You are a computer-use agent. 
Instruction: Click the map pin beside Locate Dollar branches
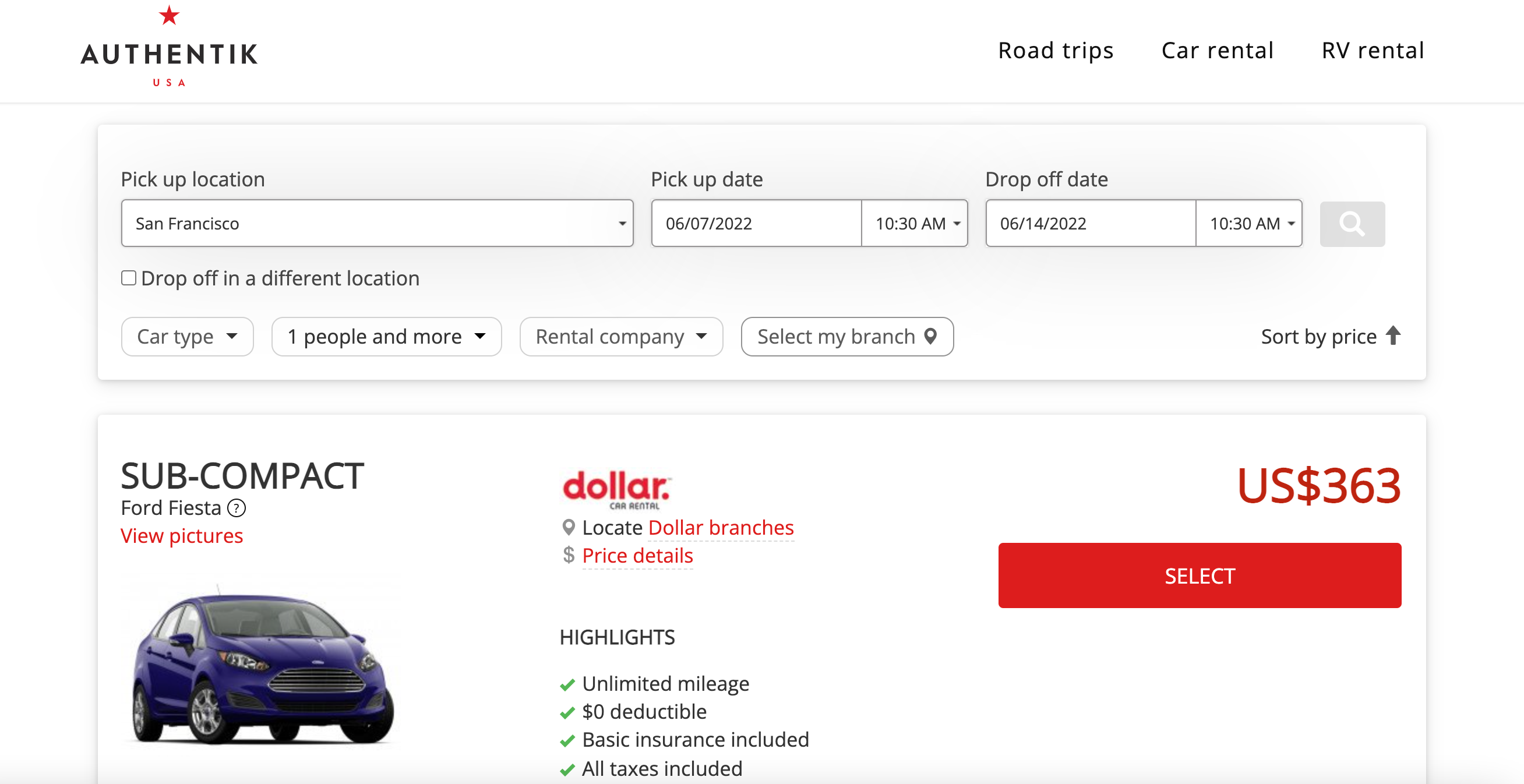coord(569,527)
